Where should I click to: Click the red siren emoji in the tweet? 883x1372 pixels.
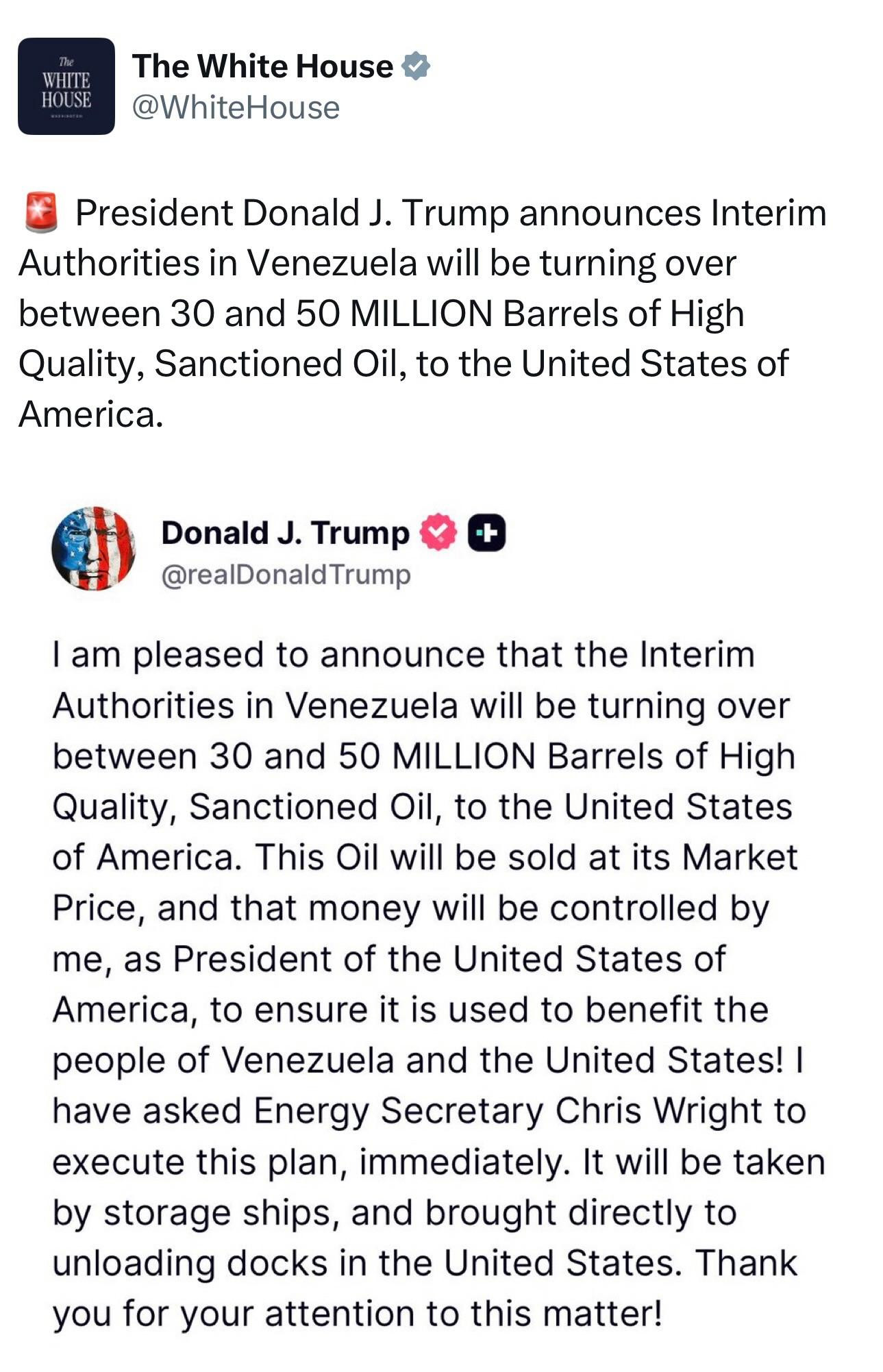(41, 212)
